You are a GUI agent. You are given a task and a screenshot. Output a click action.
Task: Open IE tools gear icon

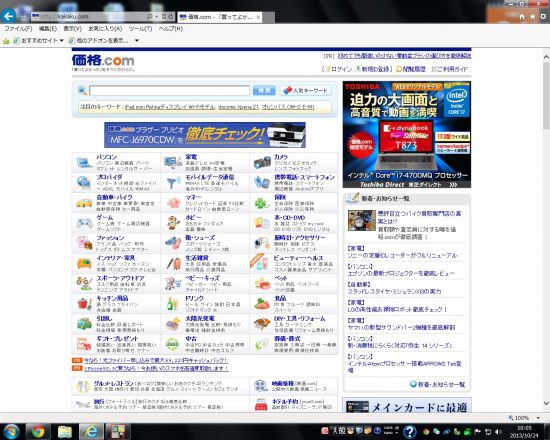543,16
